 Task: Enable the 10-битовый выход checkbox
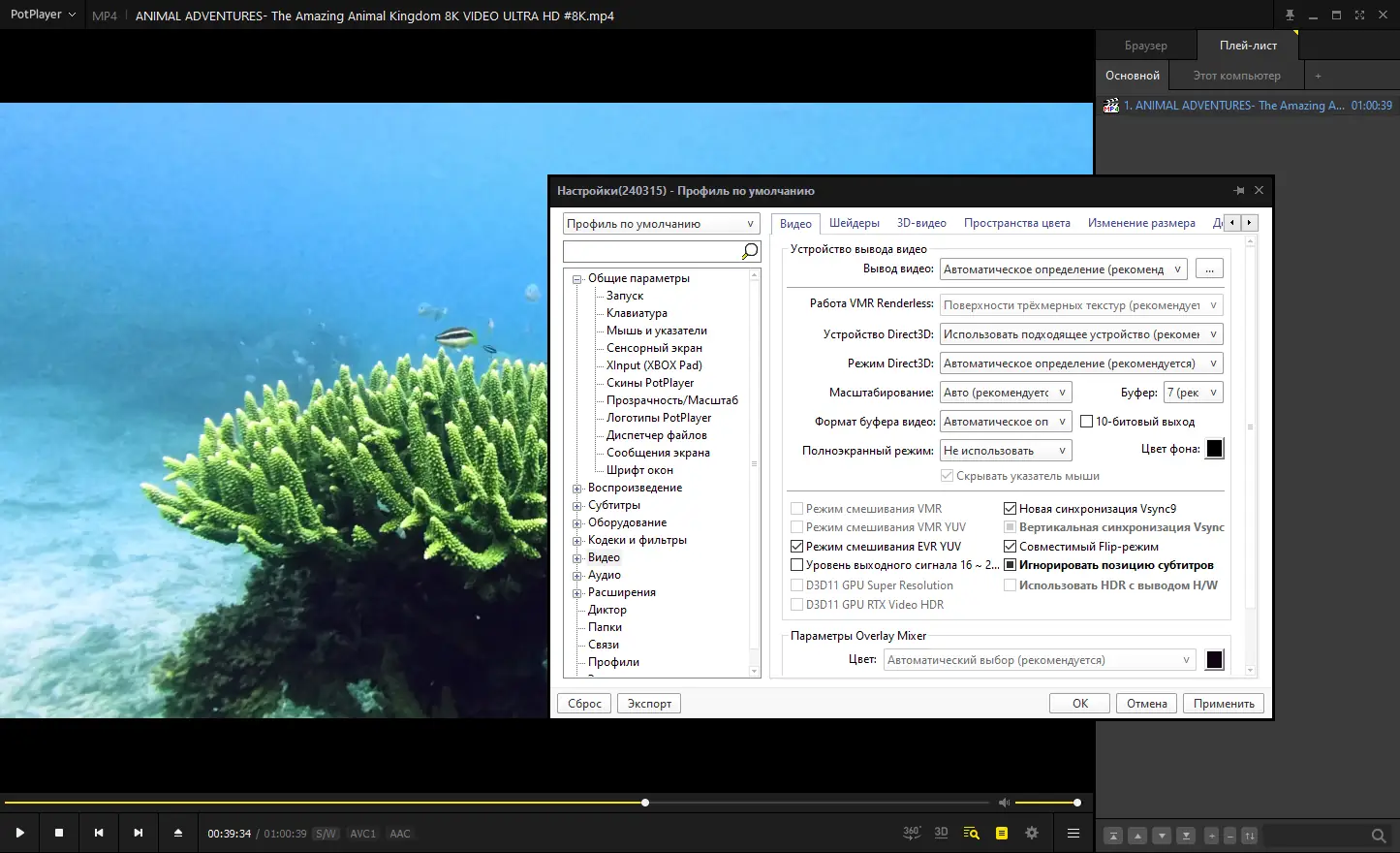tap(1087, 422)
